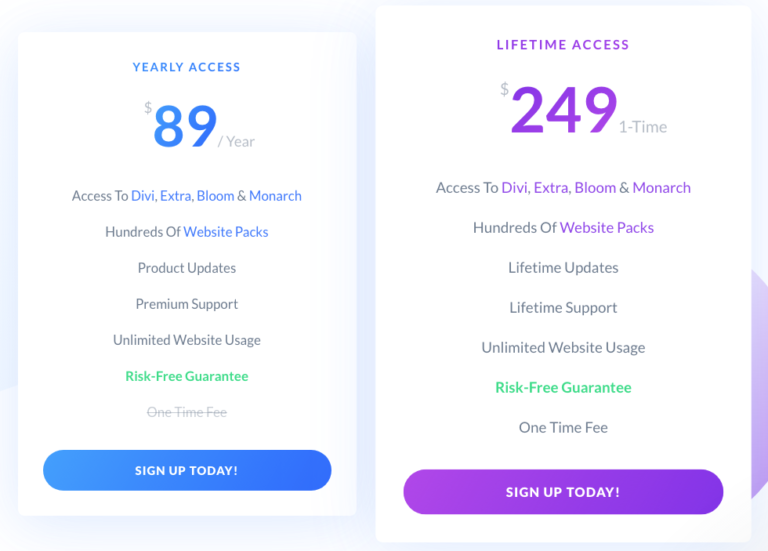The width and height of the screenshot is (768, 551).
Task: Select the Lifetime Access heading
Action: (x=563, y=45)
